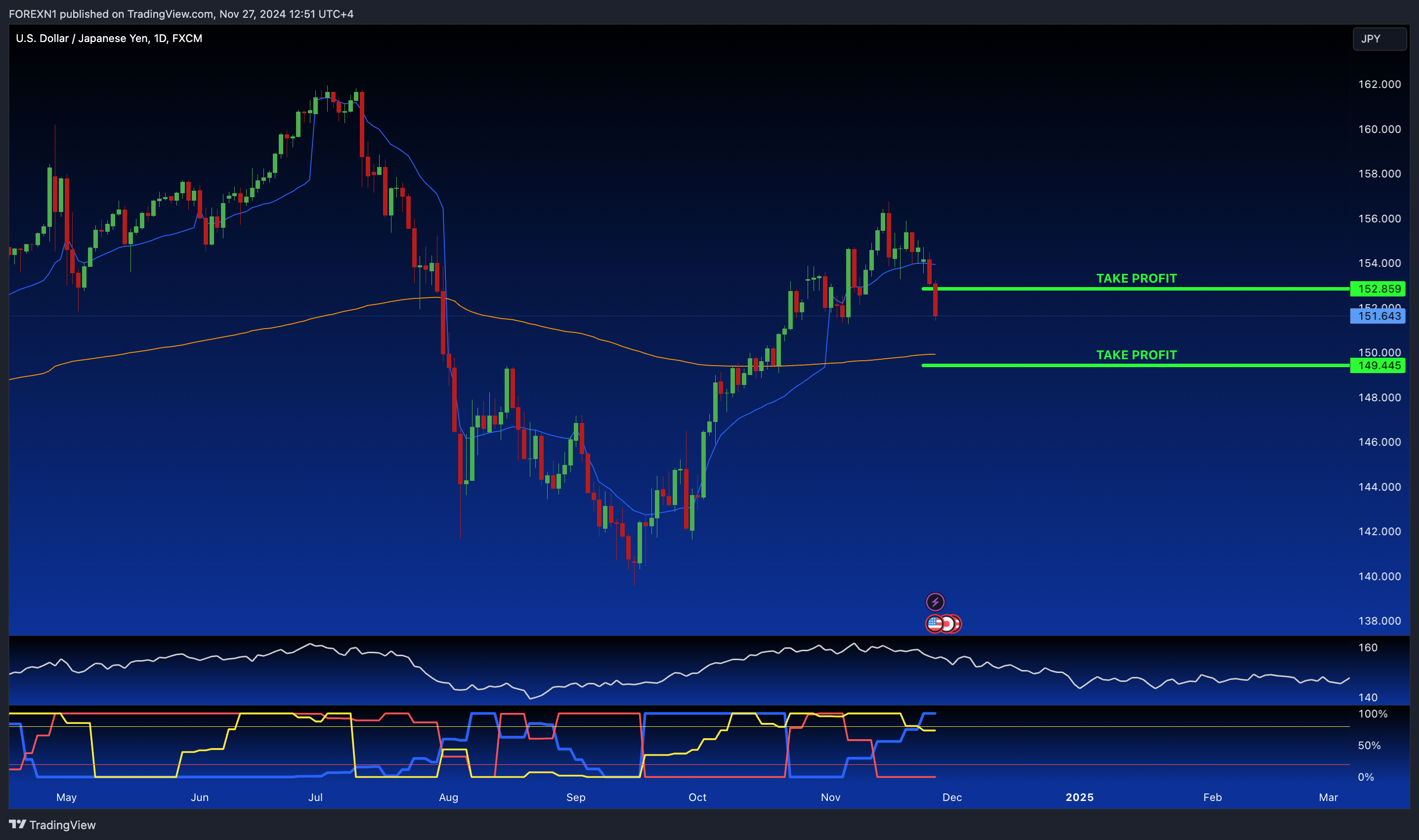The height and width of the screenshot is (840, 1419).
Task: Click the 140.000 price axis label
Action: coord(1379,576)
